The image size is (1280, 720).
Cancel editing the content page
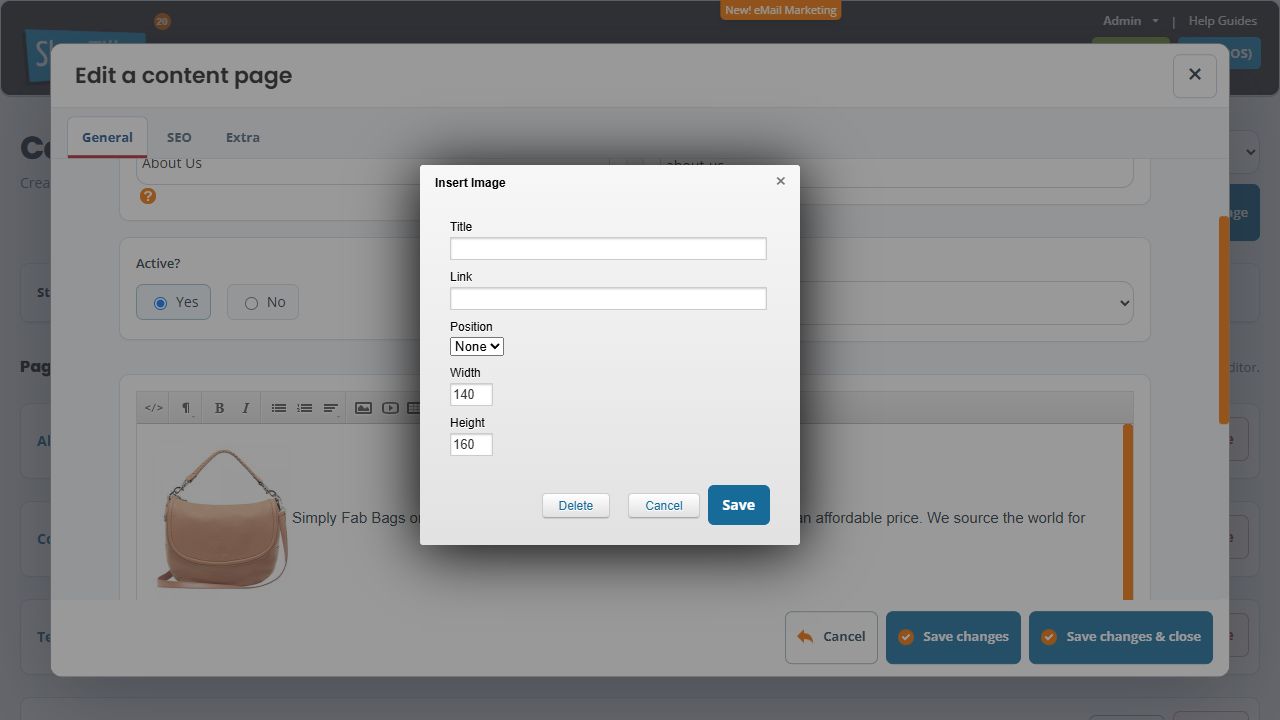[x=831, y=637]
